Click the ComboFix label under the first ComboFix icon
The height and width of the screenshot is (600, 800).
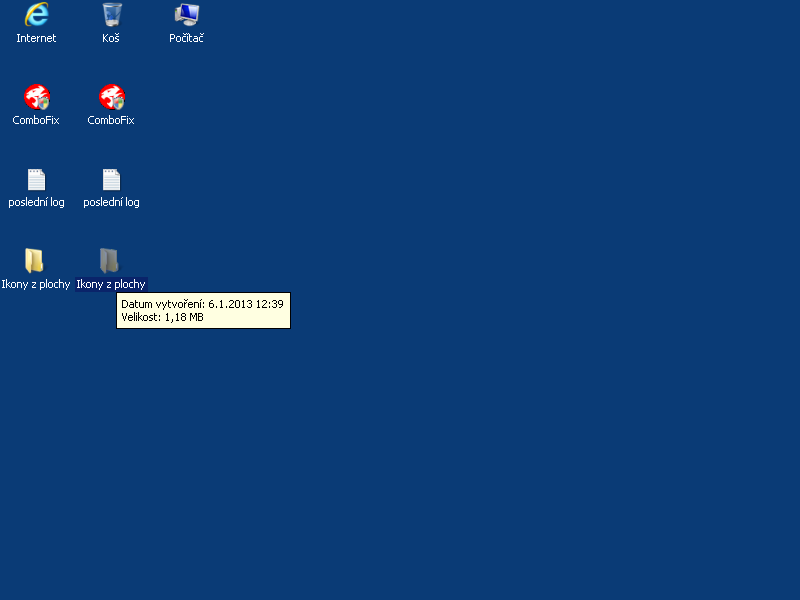pos(36,120)
